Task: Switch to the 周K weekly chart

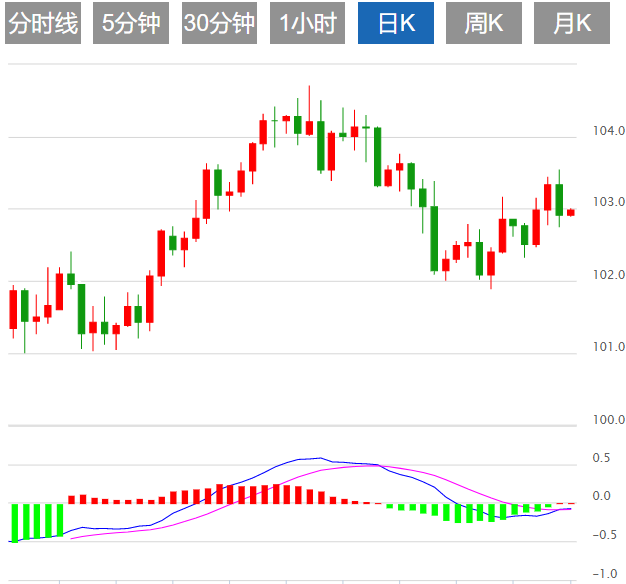Action: click(x=484, y=23)
